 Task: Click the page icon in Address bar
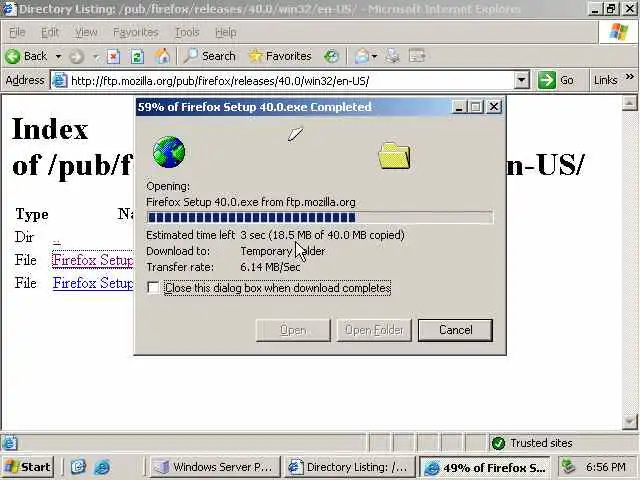tap(60, 80)
